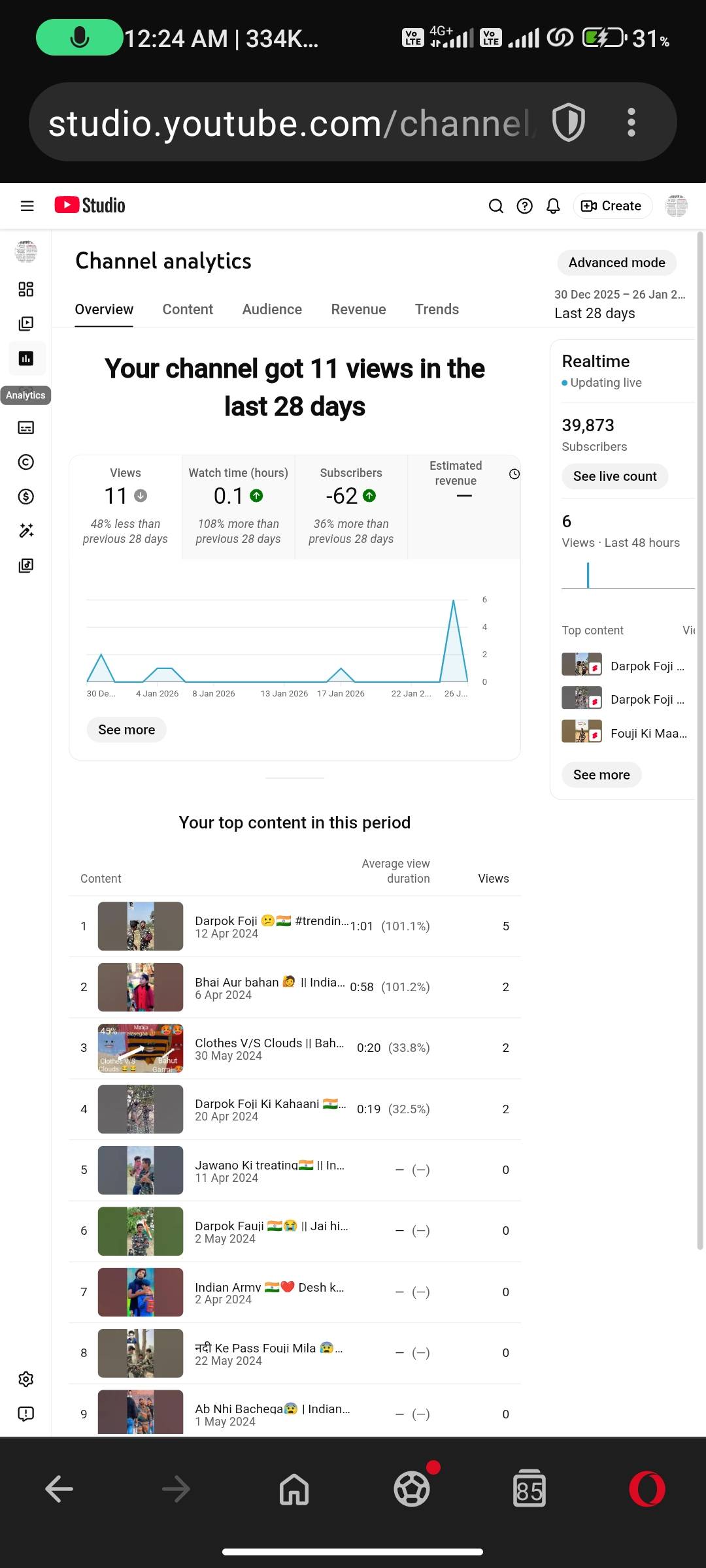706x1568 pixels.
Task: Open the hamburger navigation menu
Action: pos(27,206)
